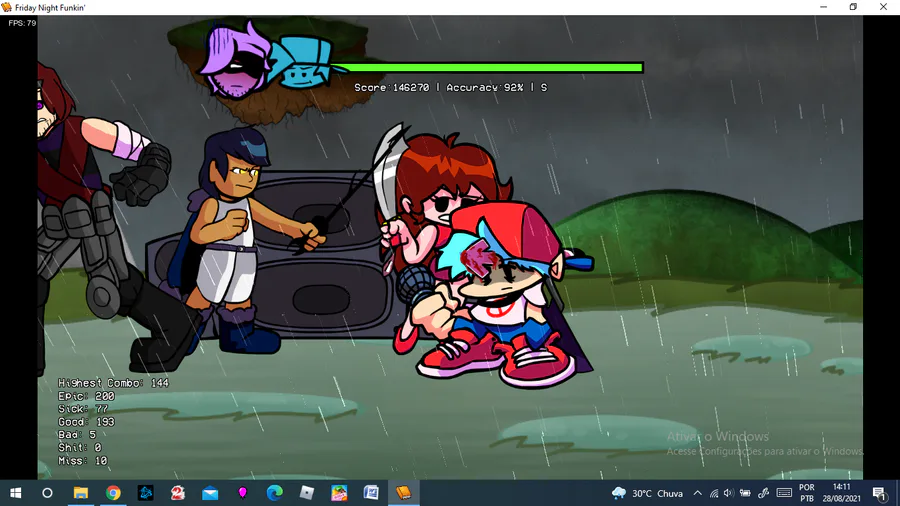Open the black-and-blue app icon in taskbar
Screen dimensions: 900x506
coord(145,493)
